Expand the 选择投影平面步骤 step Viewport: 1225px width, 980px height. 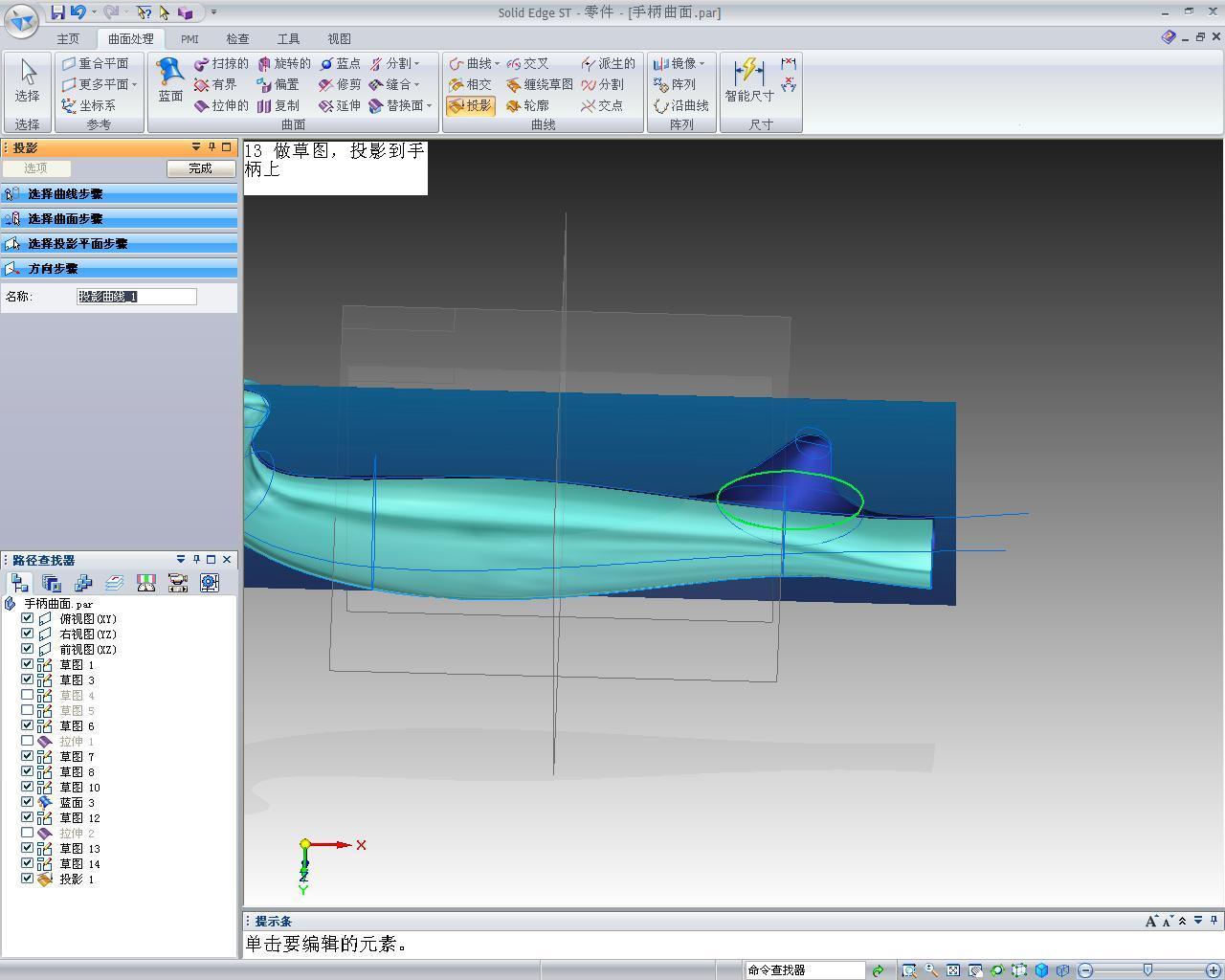coord(119,244)
